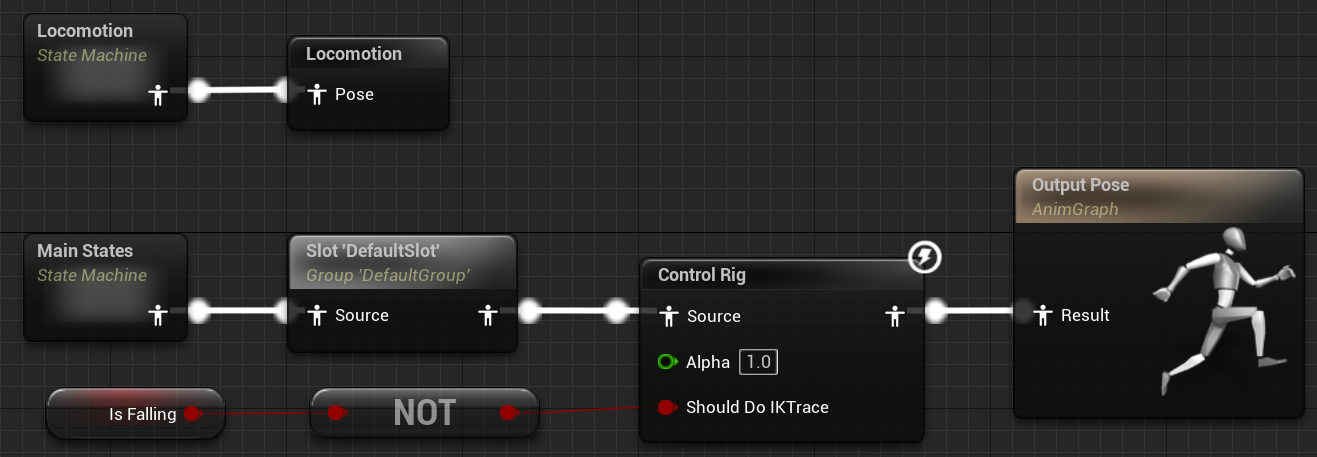This screenshot has width=1317, height=457.
Task: Click the Pose label on Locomotion node
Action: tap(354, 94)
